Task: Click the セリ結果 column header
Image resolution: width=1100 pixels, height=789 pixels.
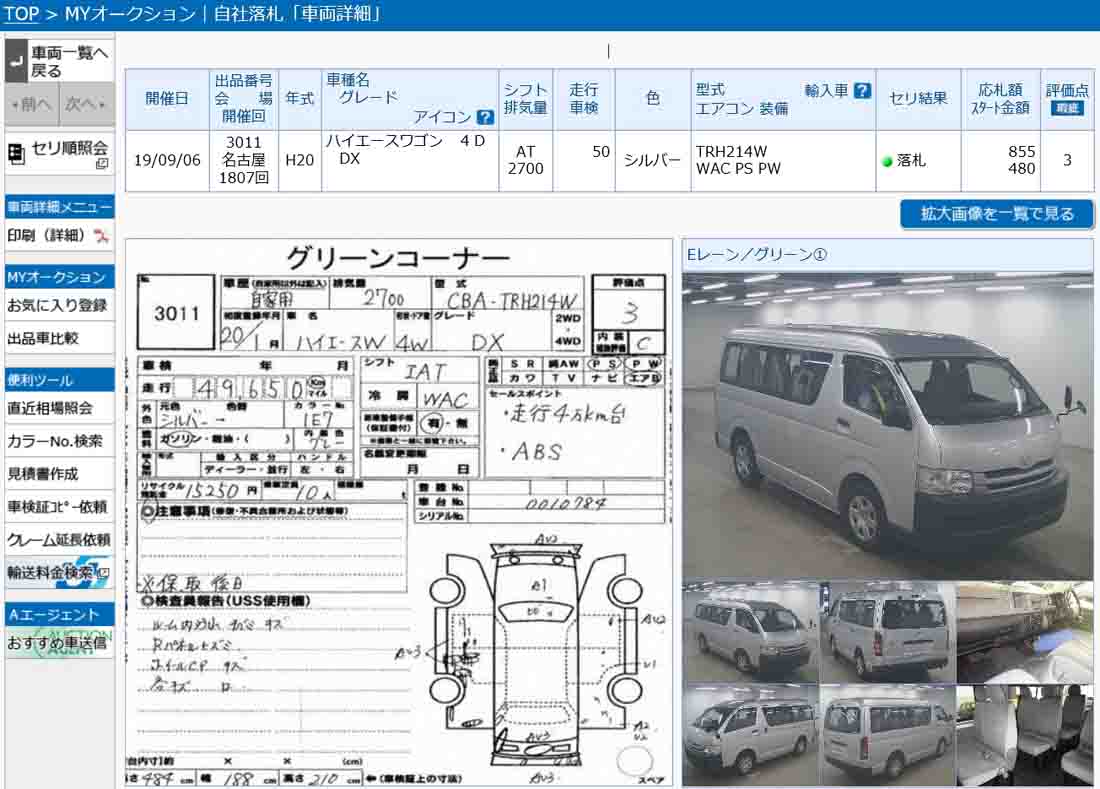Action: (x=918, y=99)
